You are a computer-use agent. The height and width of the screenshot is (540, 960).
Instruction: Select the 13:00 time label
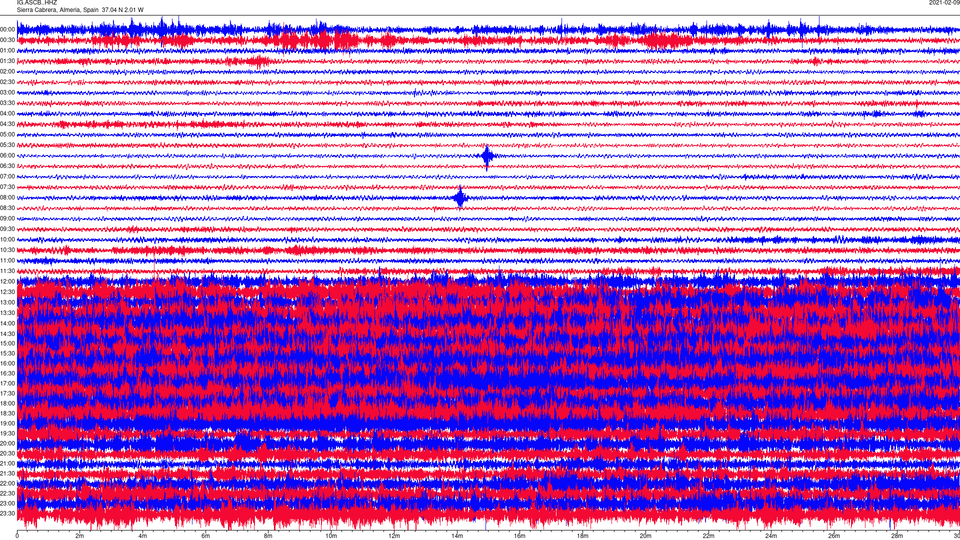pos(7,302)
